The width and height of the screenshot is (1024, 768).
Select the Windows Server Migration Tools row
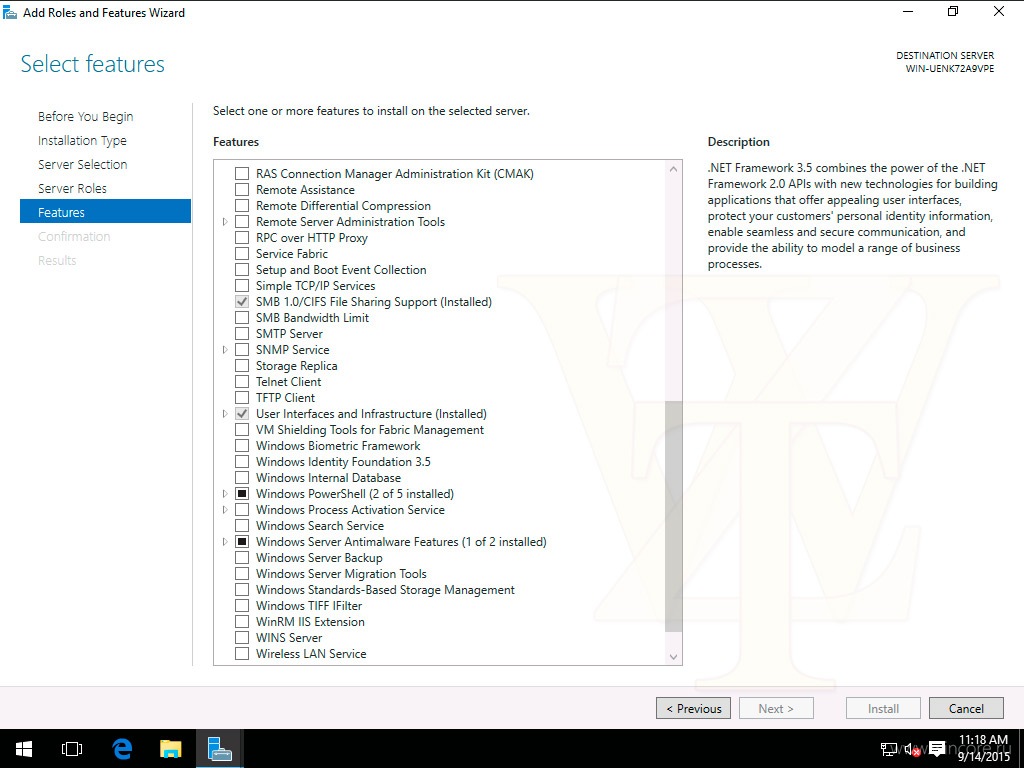341,574
